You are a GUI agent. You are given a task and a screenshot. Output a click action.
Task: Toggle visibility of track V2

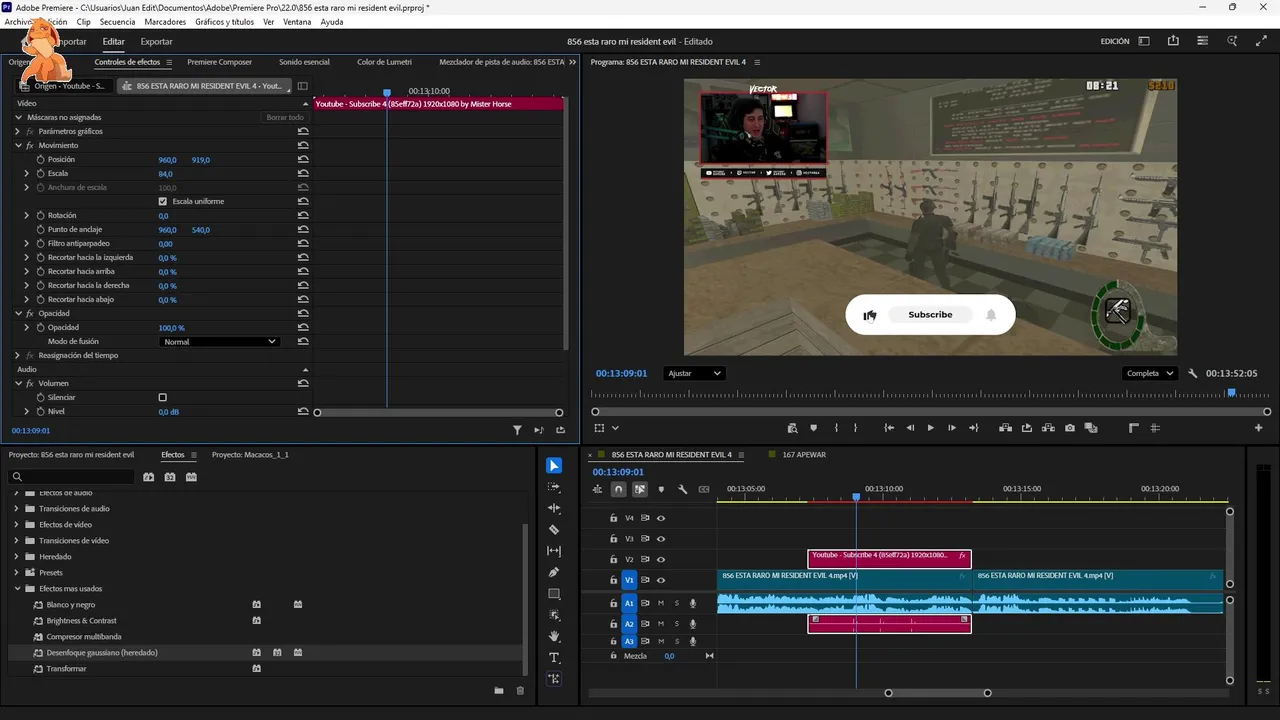pos(661,560)
